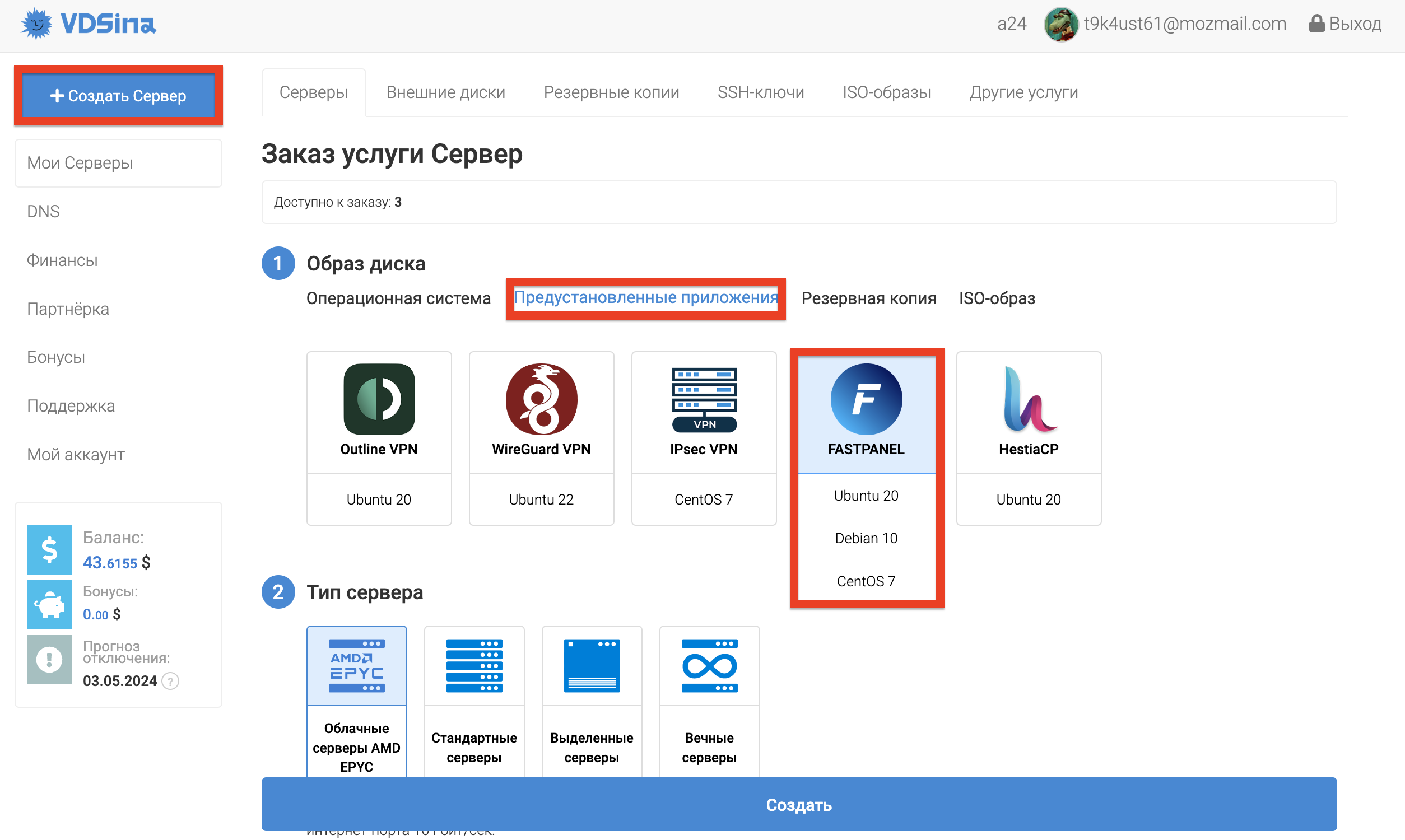Click the 0.00 $ bonuses value
Viewport: 1405px width, 840px height.
101,614
